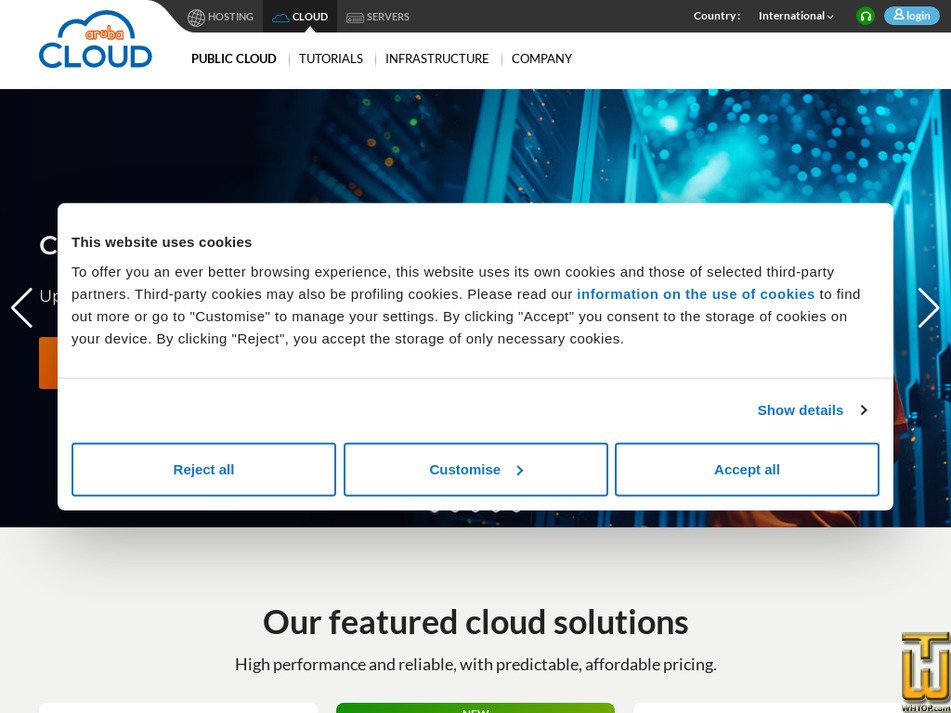The image size is (951, 713).
Task: Click the left carousel arrow
Action: pyautogui.click(x=21, y=308)
